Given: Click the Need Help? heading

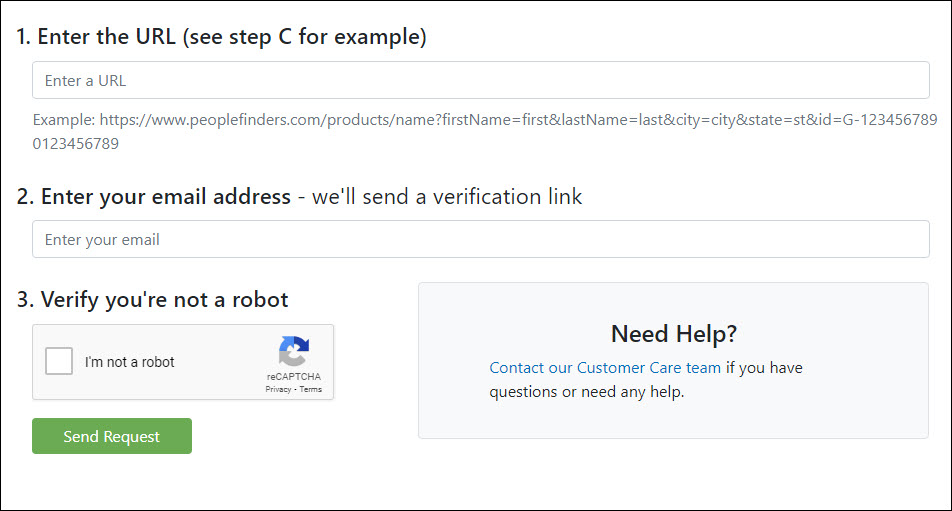Looking at the screenshot, I should (x=673, y=334).
